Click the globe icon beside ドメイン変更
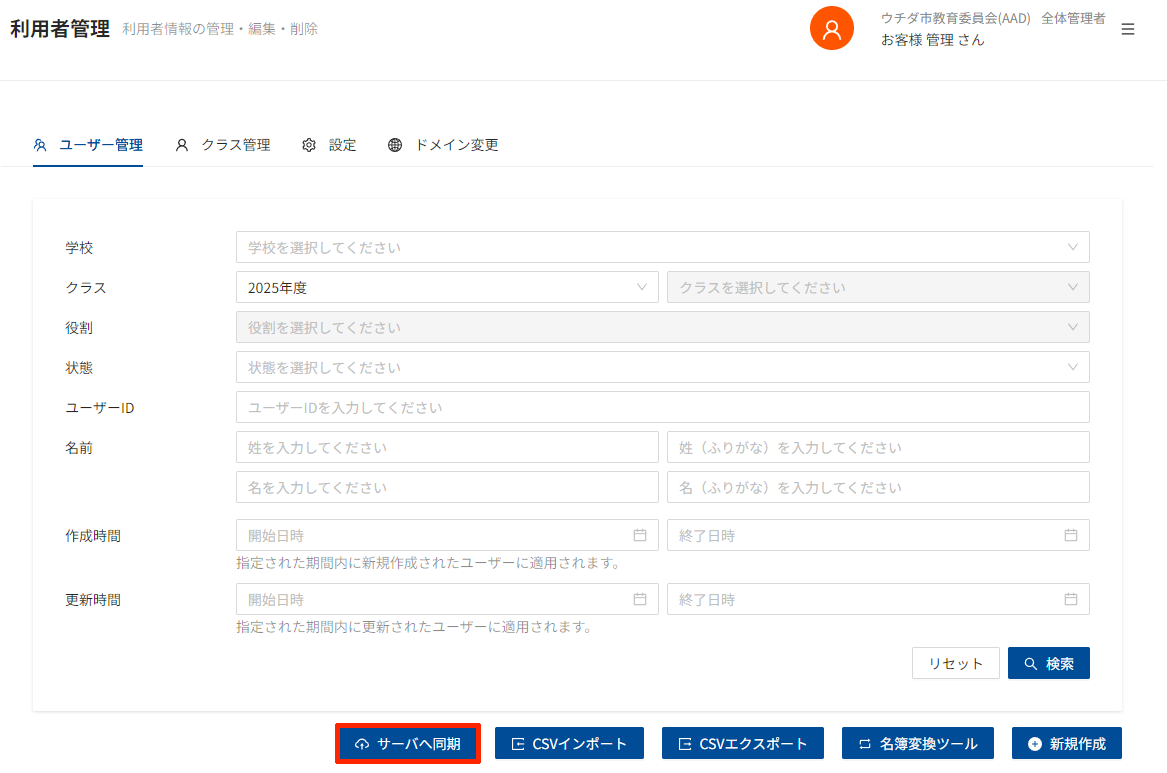Viewport: 1167px width, 773px height. tap(395, 145)
